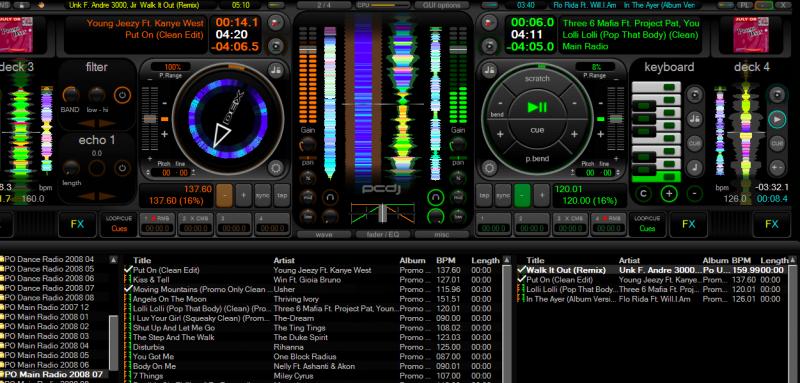Switch to the fader / EQ tab
Screen dimensions: 800x383
tap(382, 235)
